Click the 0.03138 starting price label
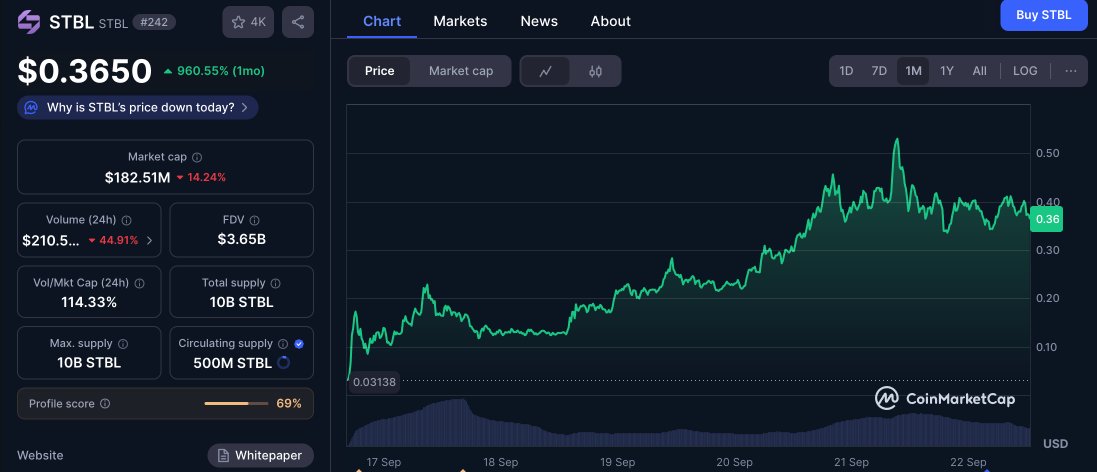This screenshot has width=1097, height=472. coord(374,382)
